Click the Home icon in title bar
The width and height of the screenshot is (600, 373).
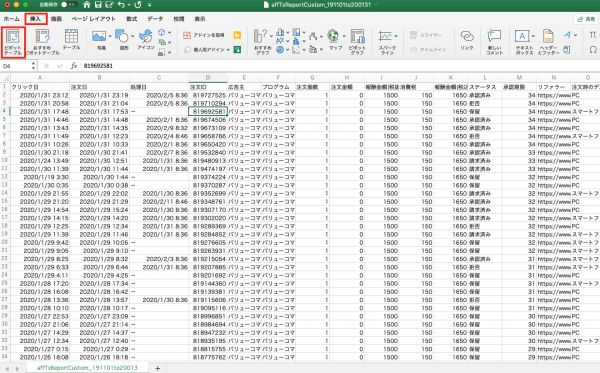(86, 5)
